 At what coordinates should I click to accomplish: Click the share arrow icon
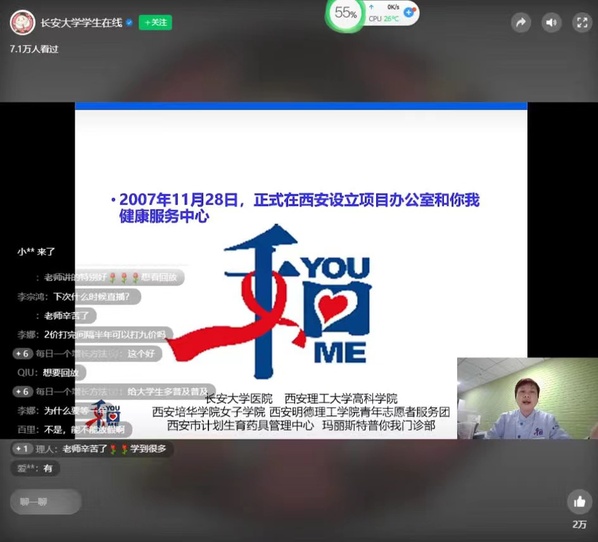tap(521, 23)
